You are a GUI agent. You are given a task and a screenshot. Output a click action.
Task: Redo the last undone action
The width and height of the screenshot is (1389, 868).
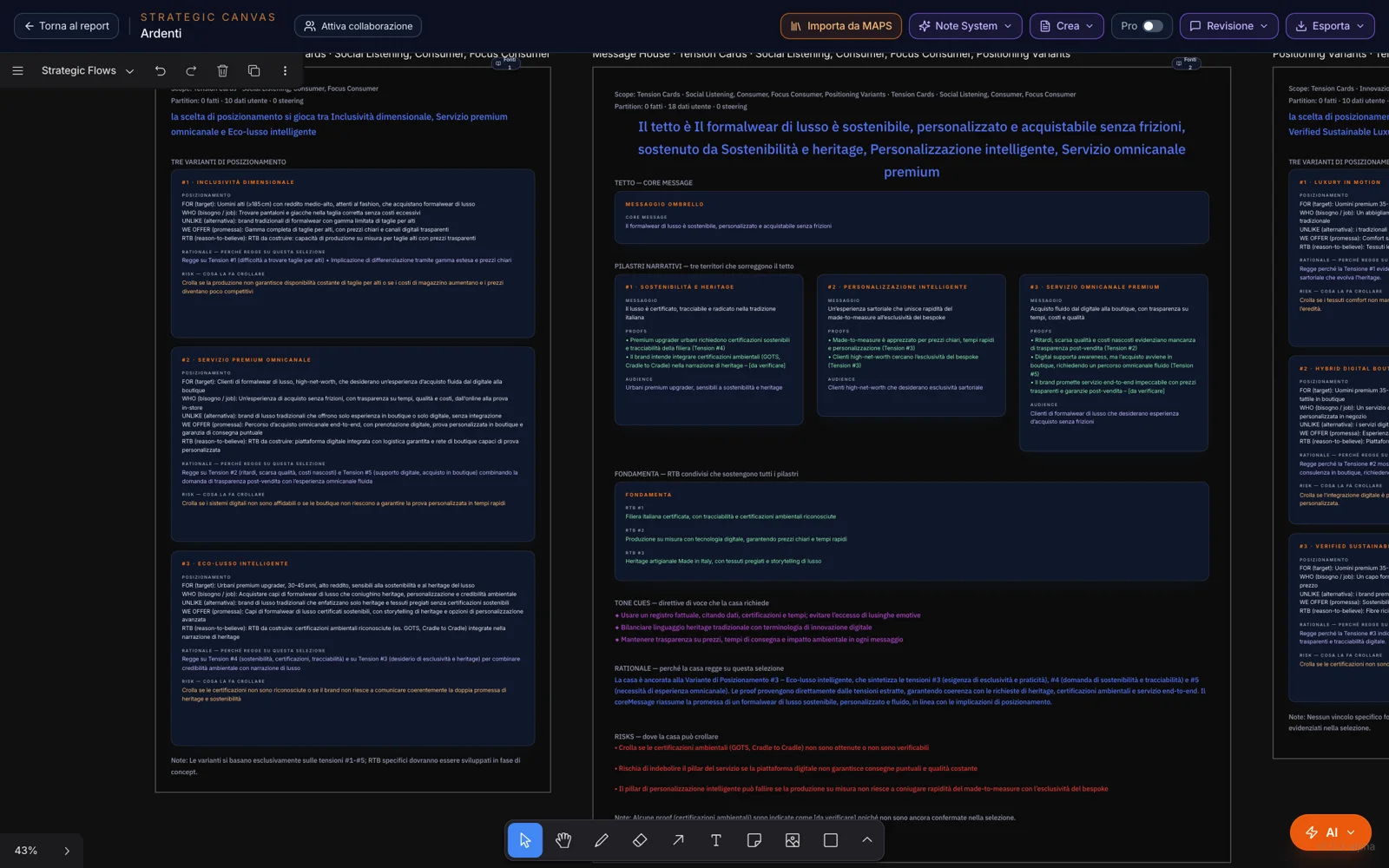(x=191, y=70)
